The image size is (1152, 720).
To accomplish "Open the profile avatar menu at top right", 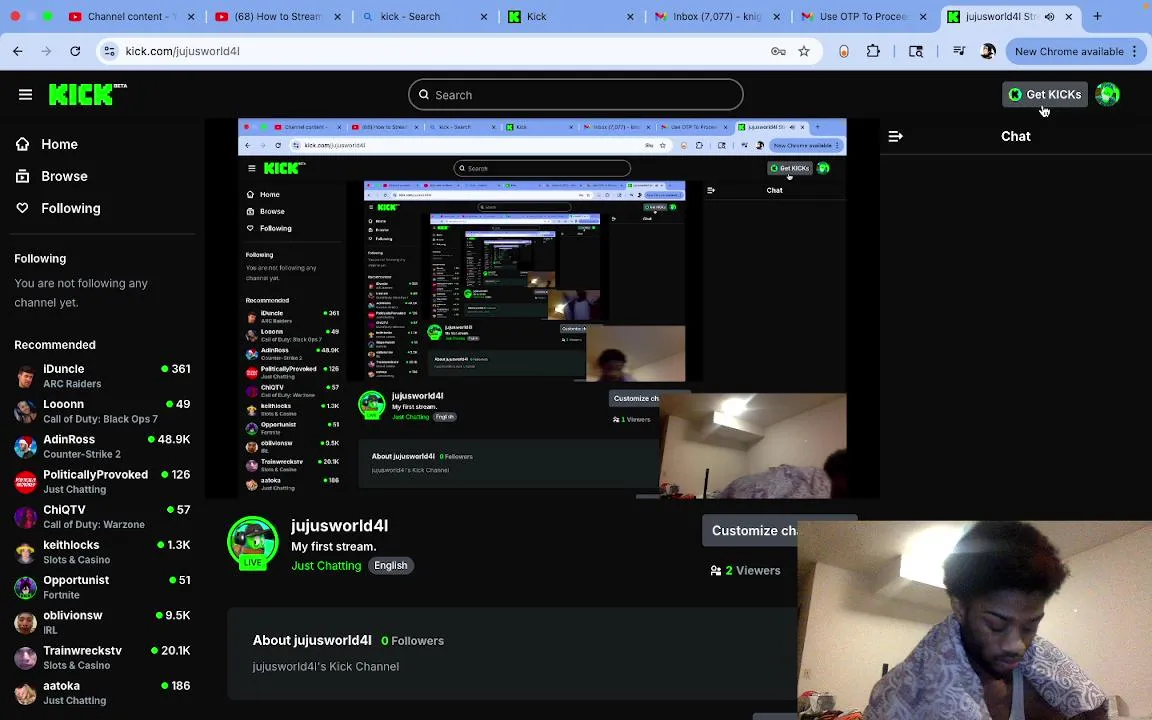I will click(x=1107, y=95).
